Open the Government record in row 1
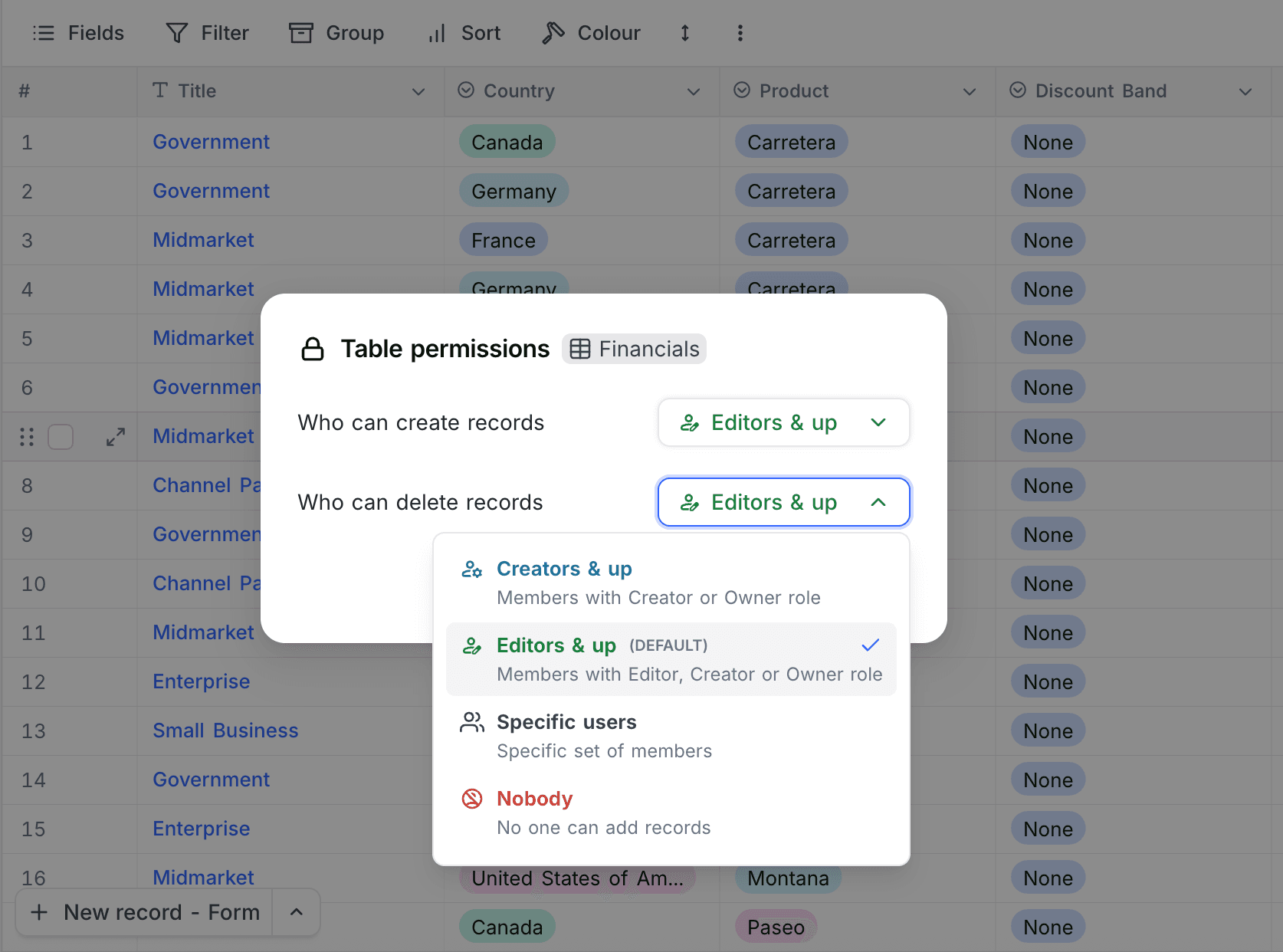1283x952 pixels. (211, 142)
